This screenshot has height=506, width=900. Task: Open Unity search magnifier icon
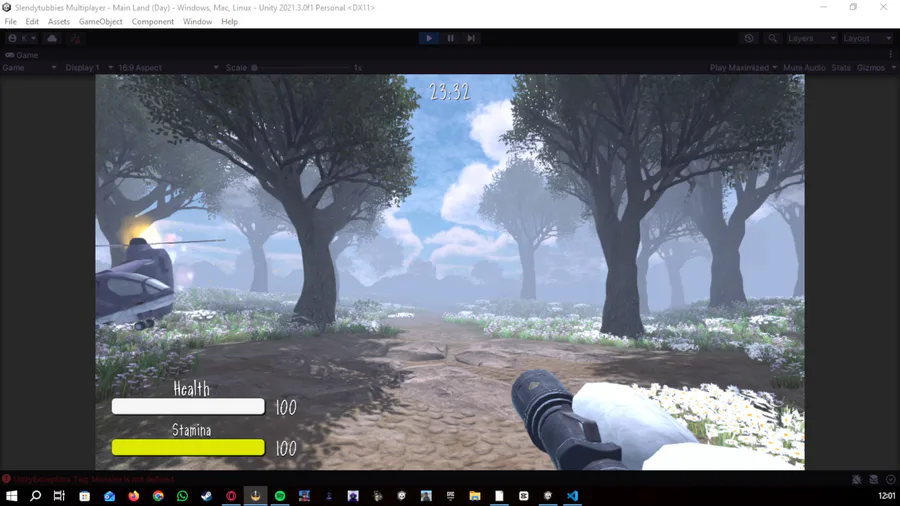pos(773,38)
